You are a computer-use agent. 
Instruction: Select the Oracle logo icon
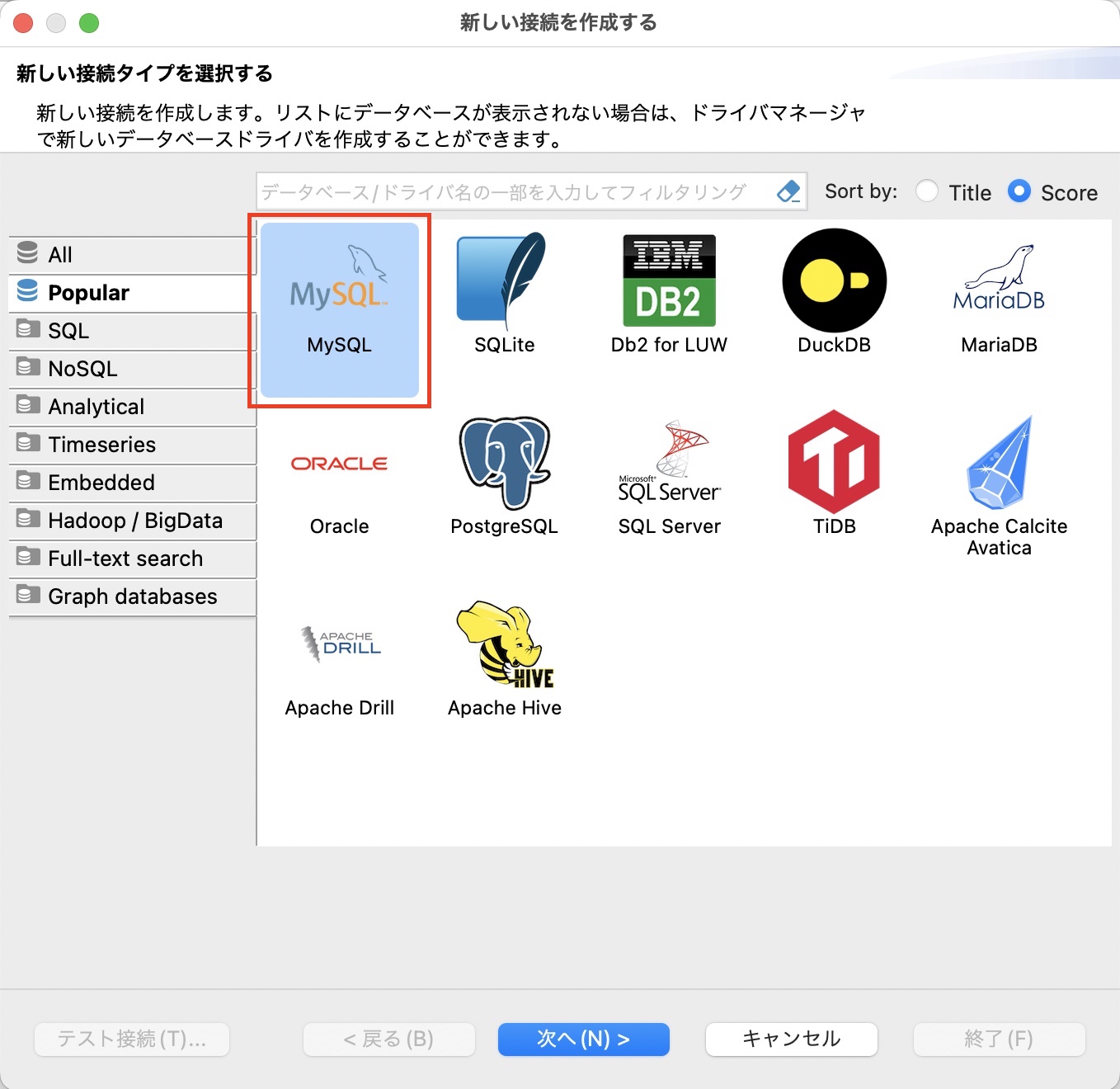tap(339, 464)
